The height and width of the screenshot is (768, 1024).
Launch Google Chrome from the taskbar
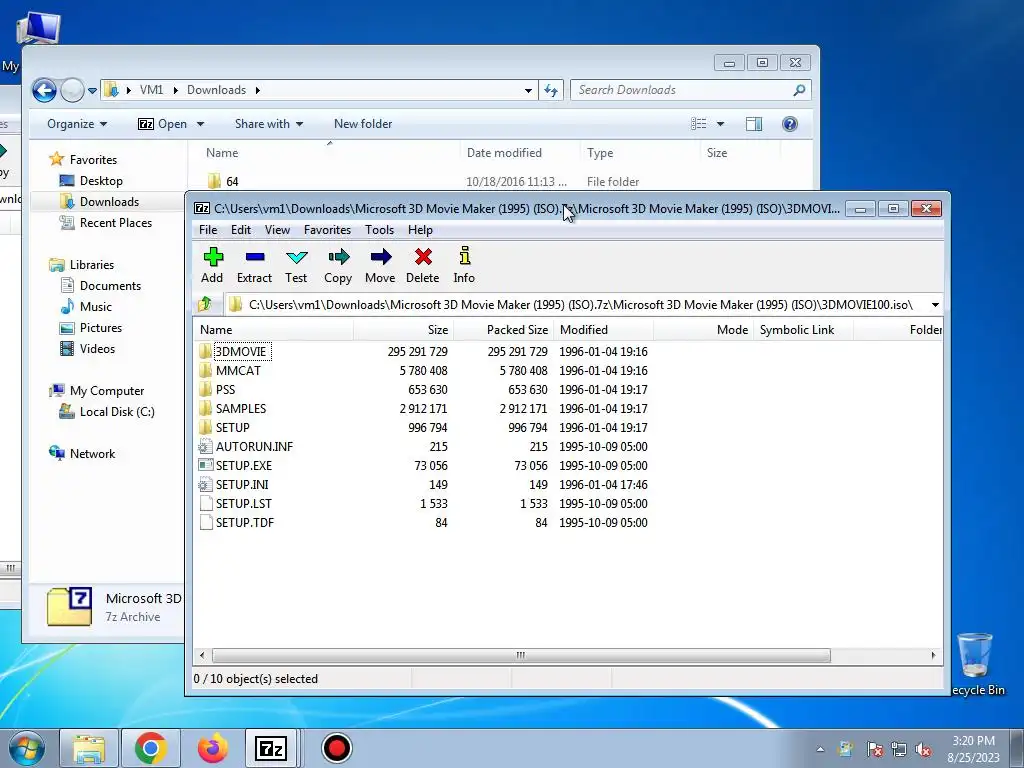pyautogui.click(x=151, y=748)
